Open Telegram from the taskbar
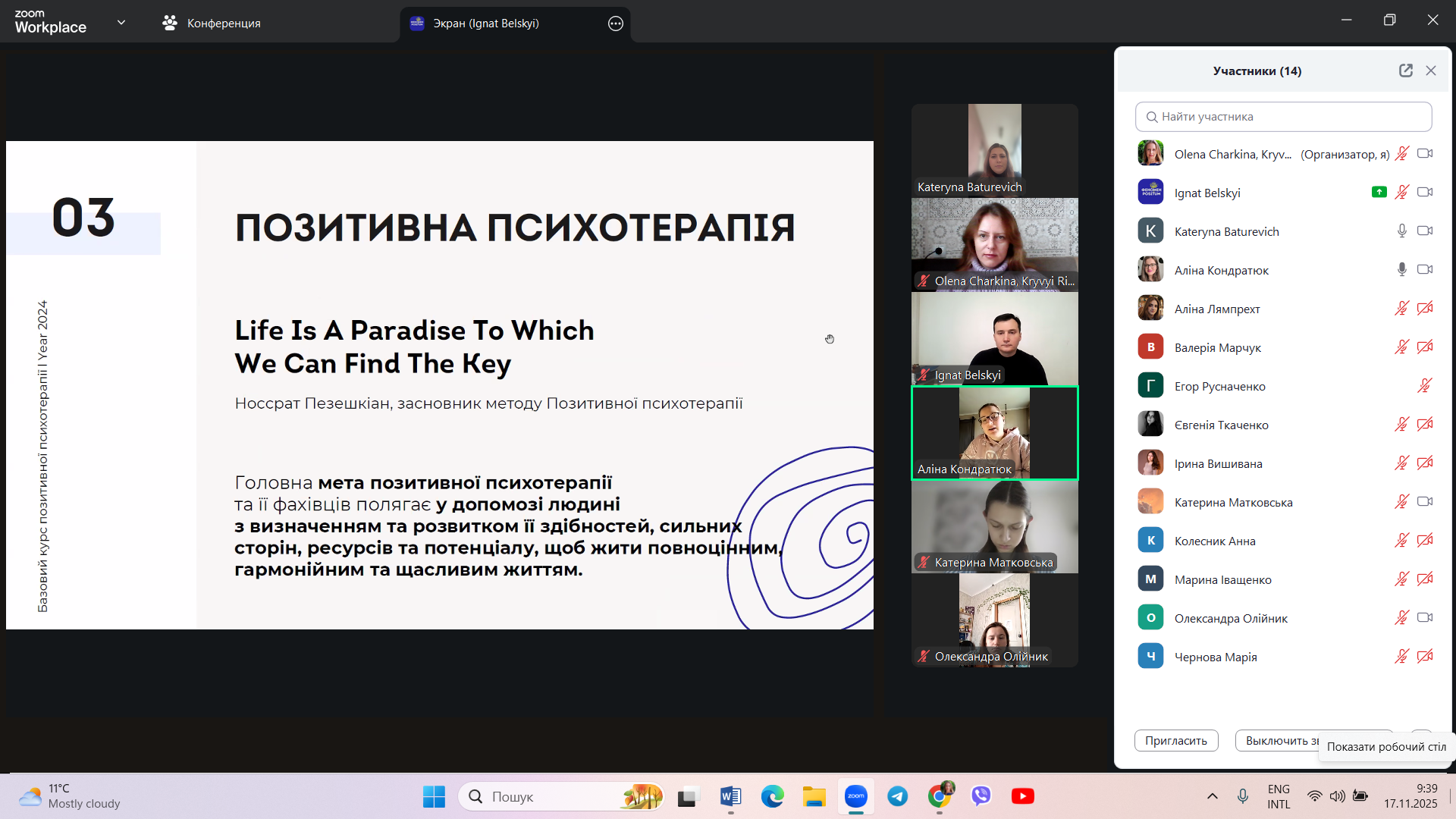The image size is (1456, 819). pos(898,796)
